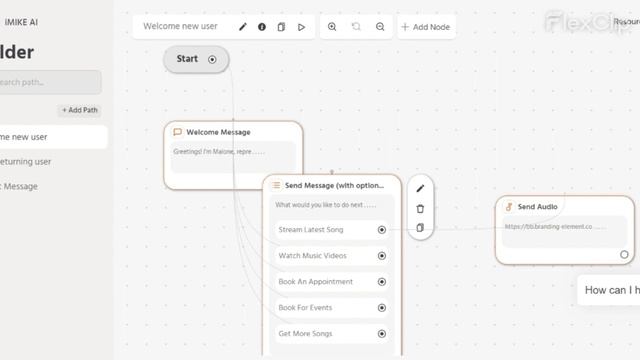Click the Get More Songs connector dot
Screen dimensions: 640x360
382,334
